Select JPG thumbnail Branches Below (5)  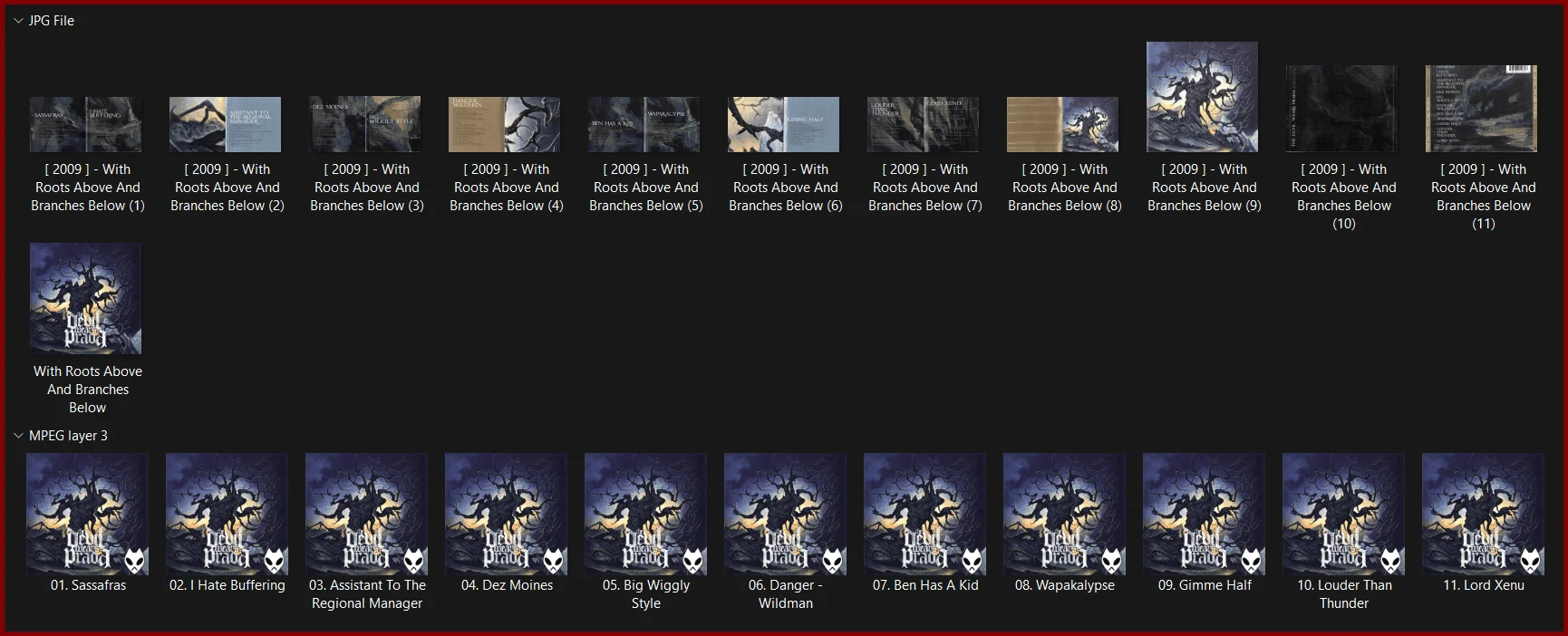[x=644, y=124]
